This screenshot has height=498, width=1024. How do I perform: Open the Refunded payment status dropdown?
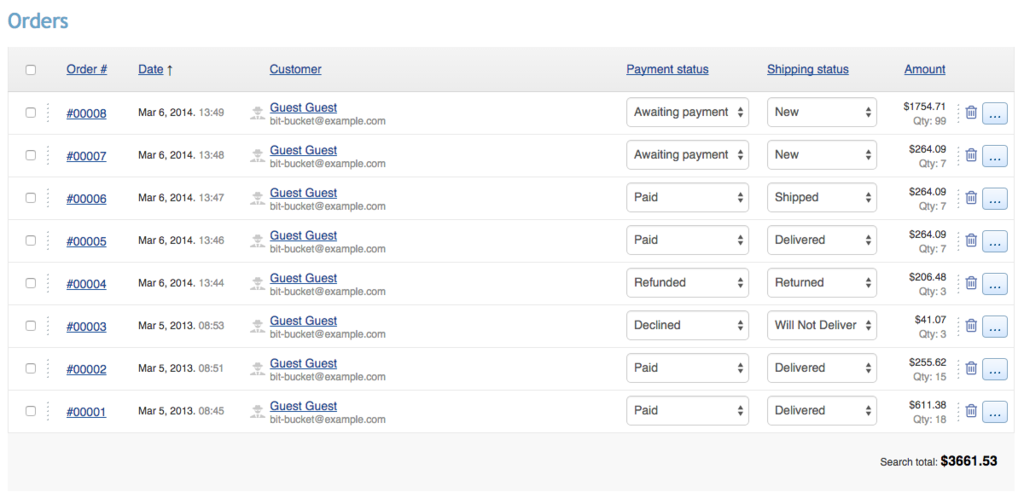pyautogui.click(x=688, y=283)
